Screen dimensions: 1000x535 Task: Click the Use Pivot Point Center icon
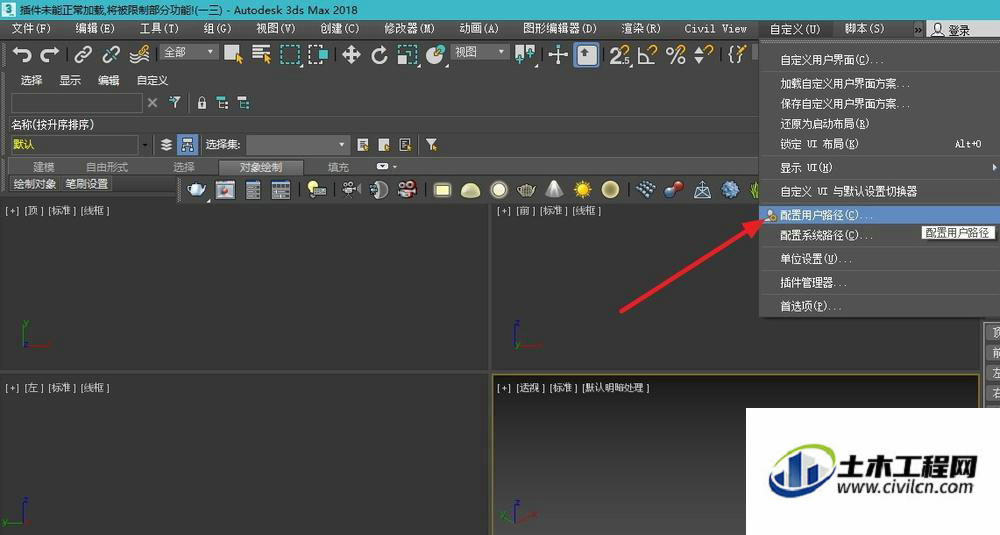(x=525, y=55)
